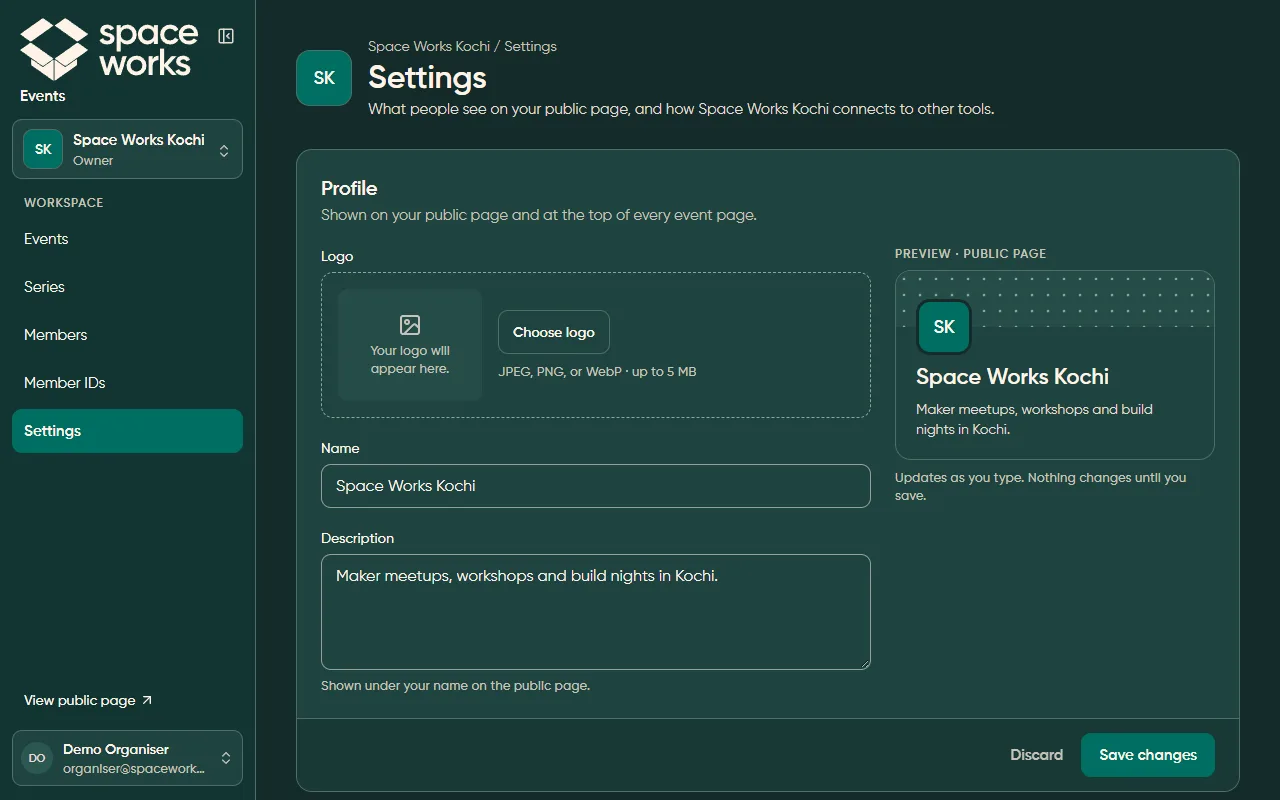This screenshot has width=1280, height=800.
Task: Click the "Space Works Kochi / Settings" breadcrumb
Action: [462, 46]
